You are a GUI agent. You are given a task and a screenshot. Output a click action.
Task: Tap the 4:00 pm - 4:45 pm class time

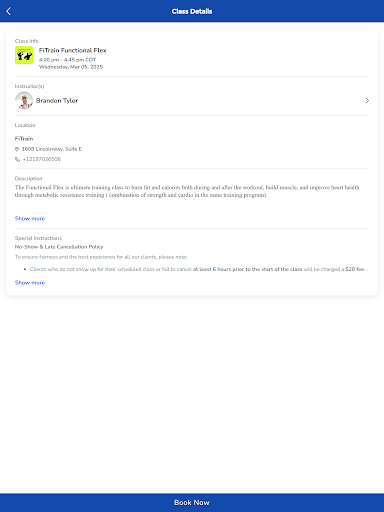tap(67, 60)
